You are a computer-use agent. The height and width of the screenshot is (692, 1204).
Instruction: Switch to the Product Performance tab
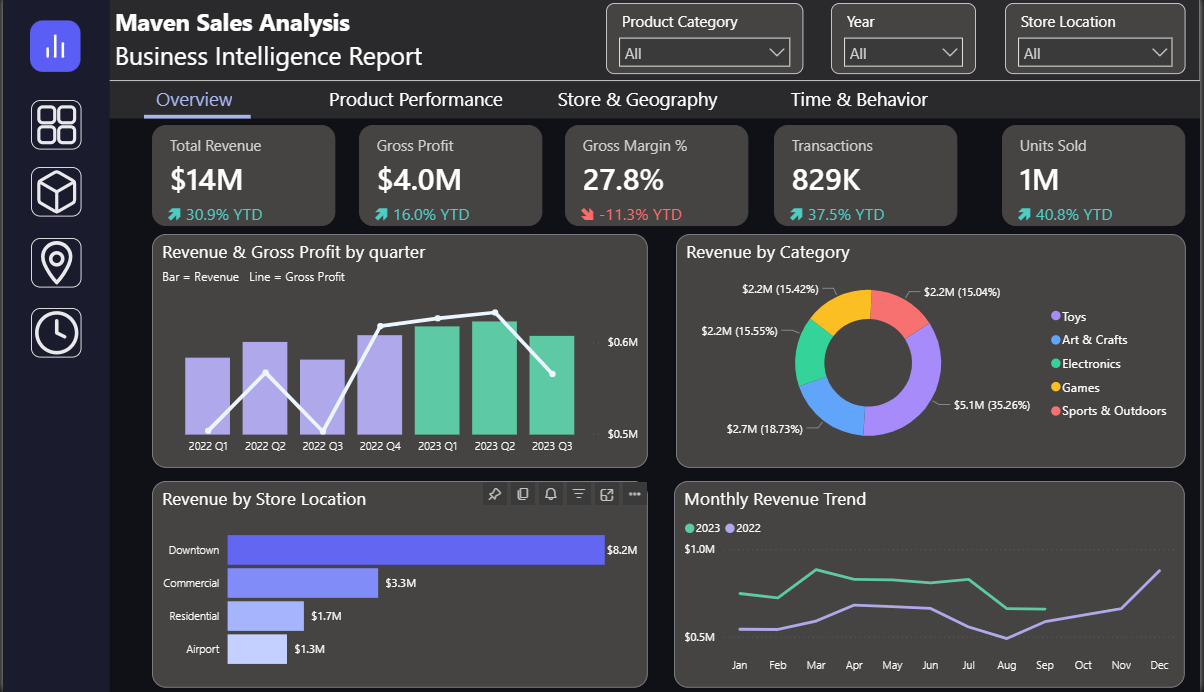(416, 99)
